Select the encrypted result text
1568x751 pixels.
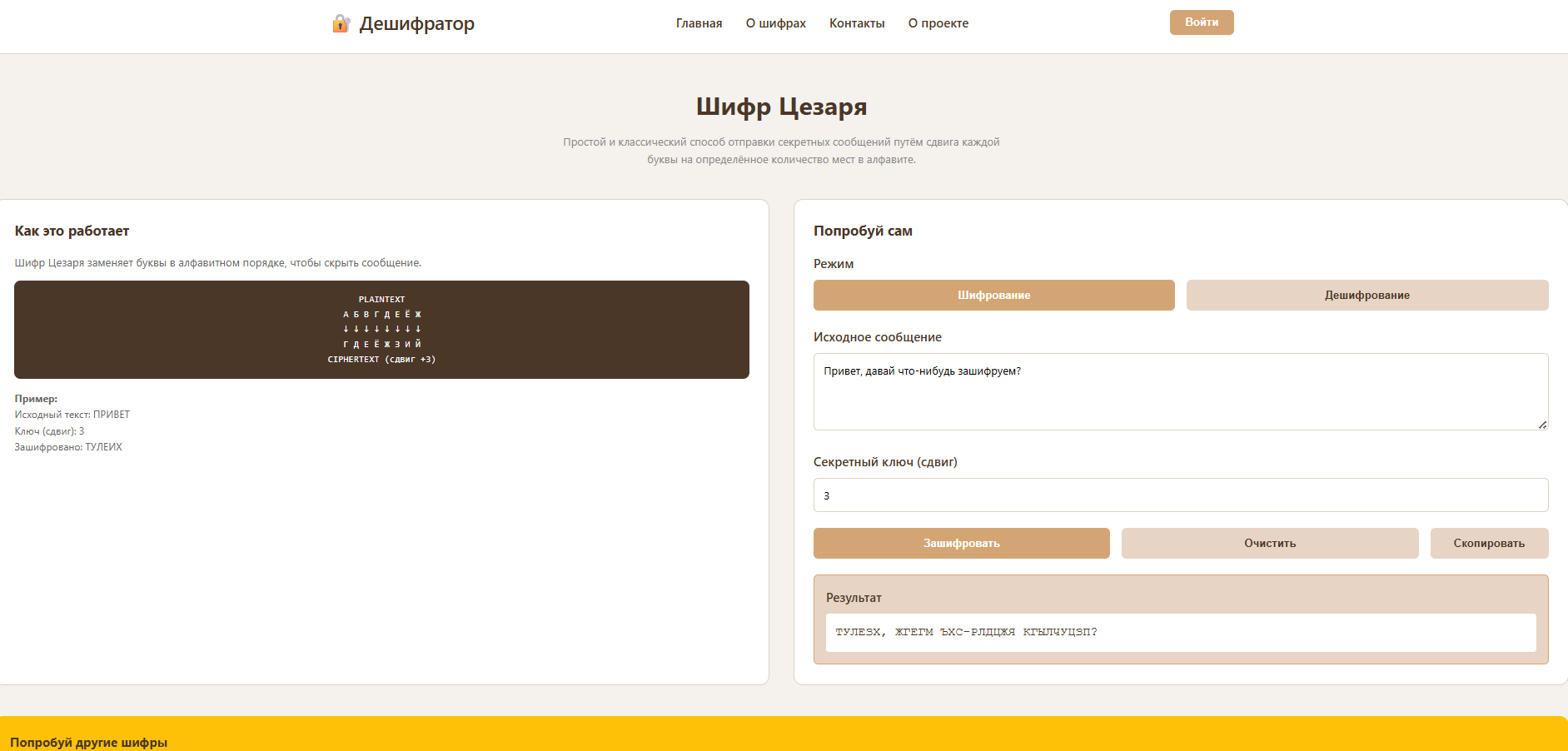coord(966,632)
